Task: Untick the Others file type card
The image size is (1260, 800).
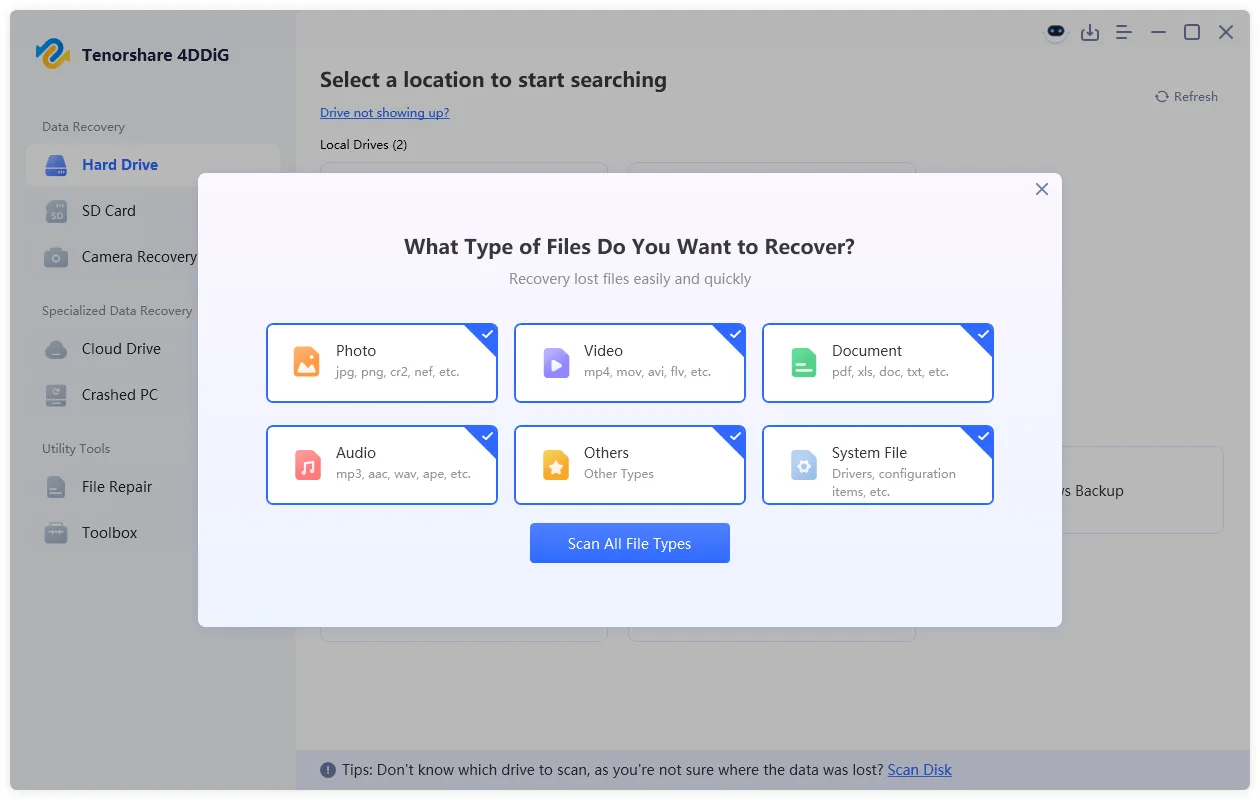Action: (x=735, y=437)
